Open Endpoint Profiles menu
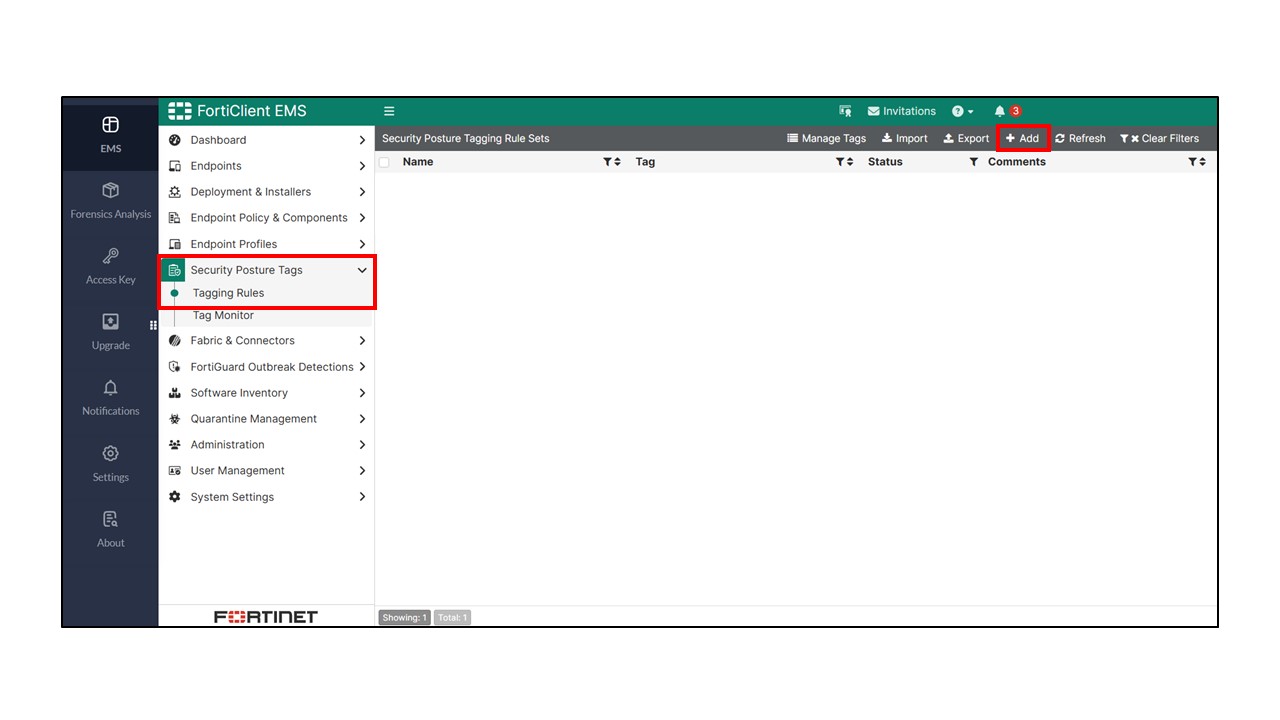Screen dimensions: 1280x720 pyautogui.click(x=267, y=244)
